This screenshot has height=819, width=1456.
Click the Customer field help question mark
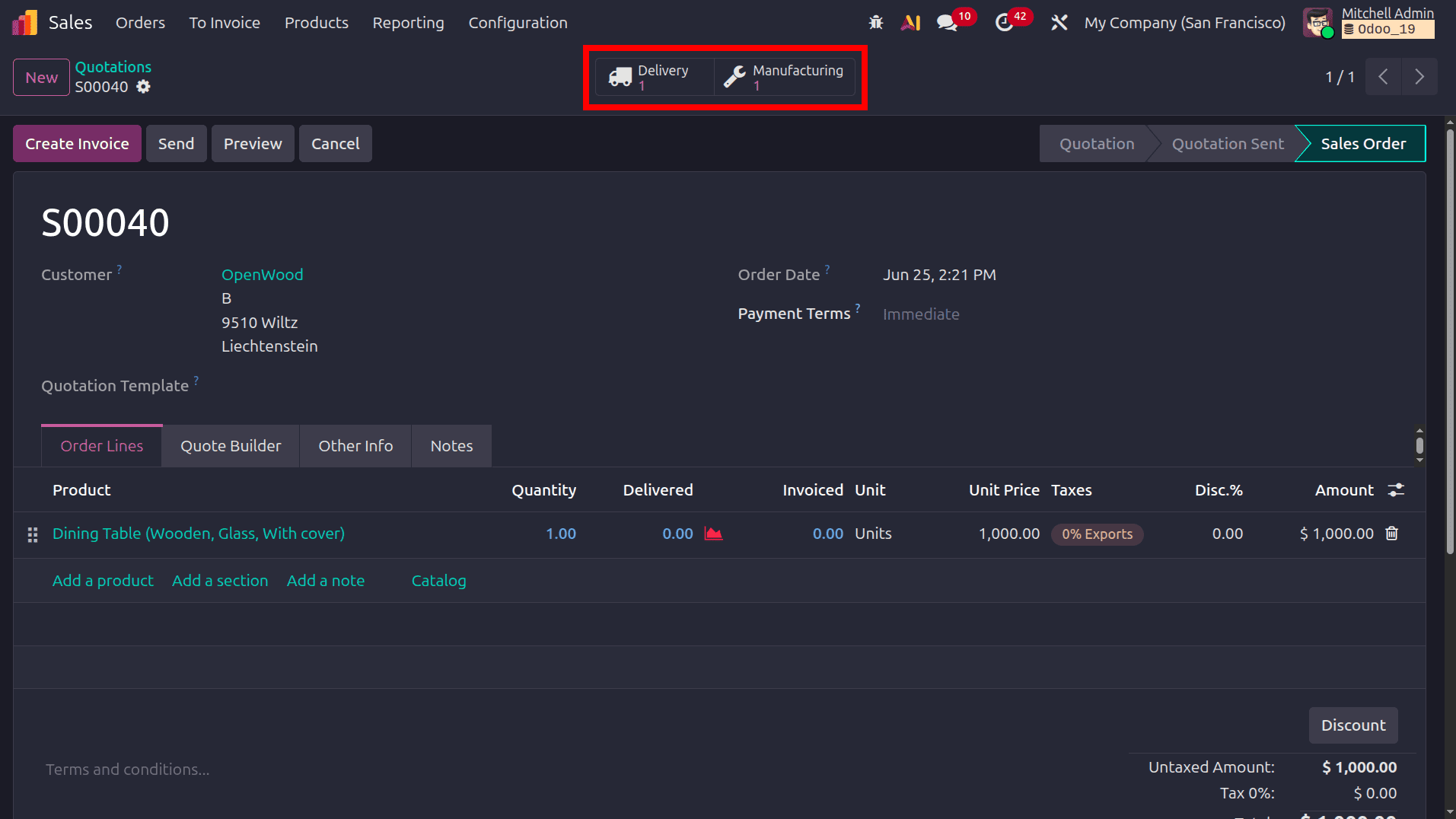tap(119, 269)
